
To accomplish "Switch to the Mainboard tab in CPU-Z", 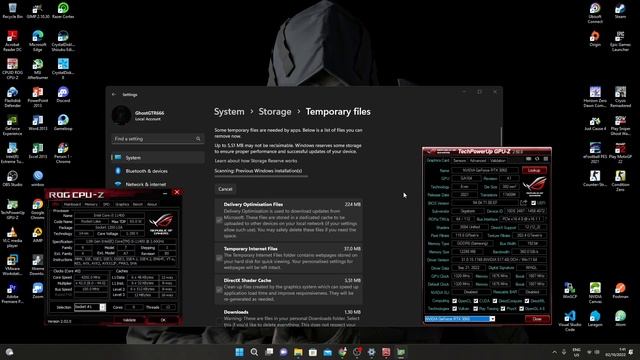I will click(72, 204).
